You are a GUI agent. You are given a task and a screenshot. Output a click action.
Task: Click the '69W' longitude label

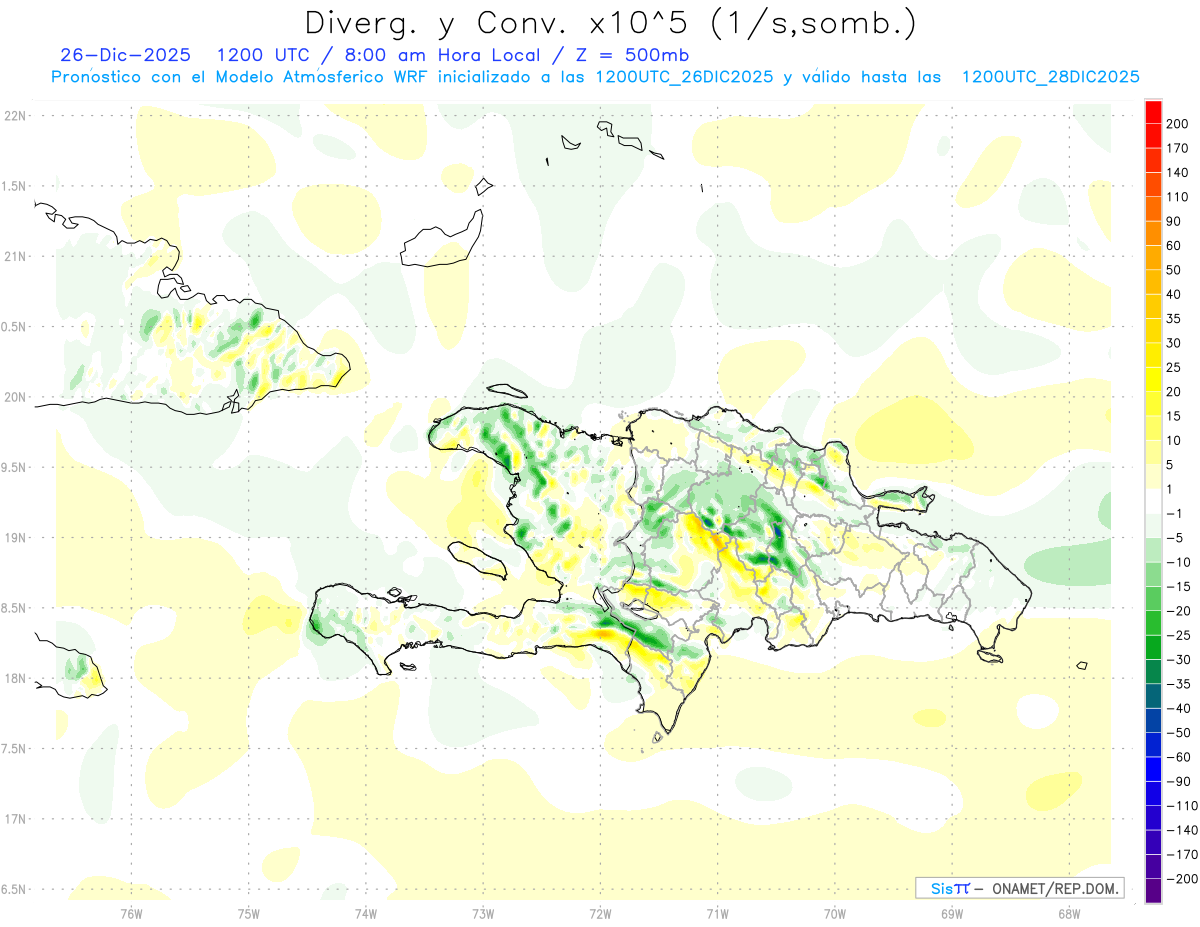(x=951, y=912)
